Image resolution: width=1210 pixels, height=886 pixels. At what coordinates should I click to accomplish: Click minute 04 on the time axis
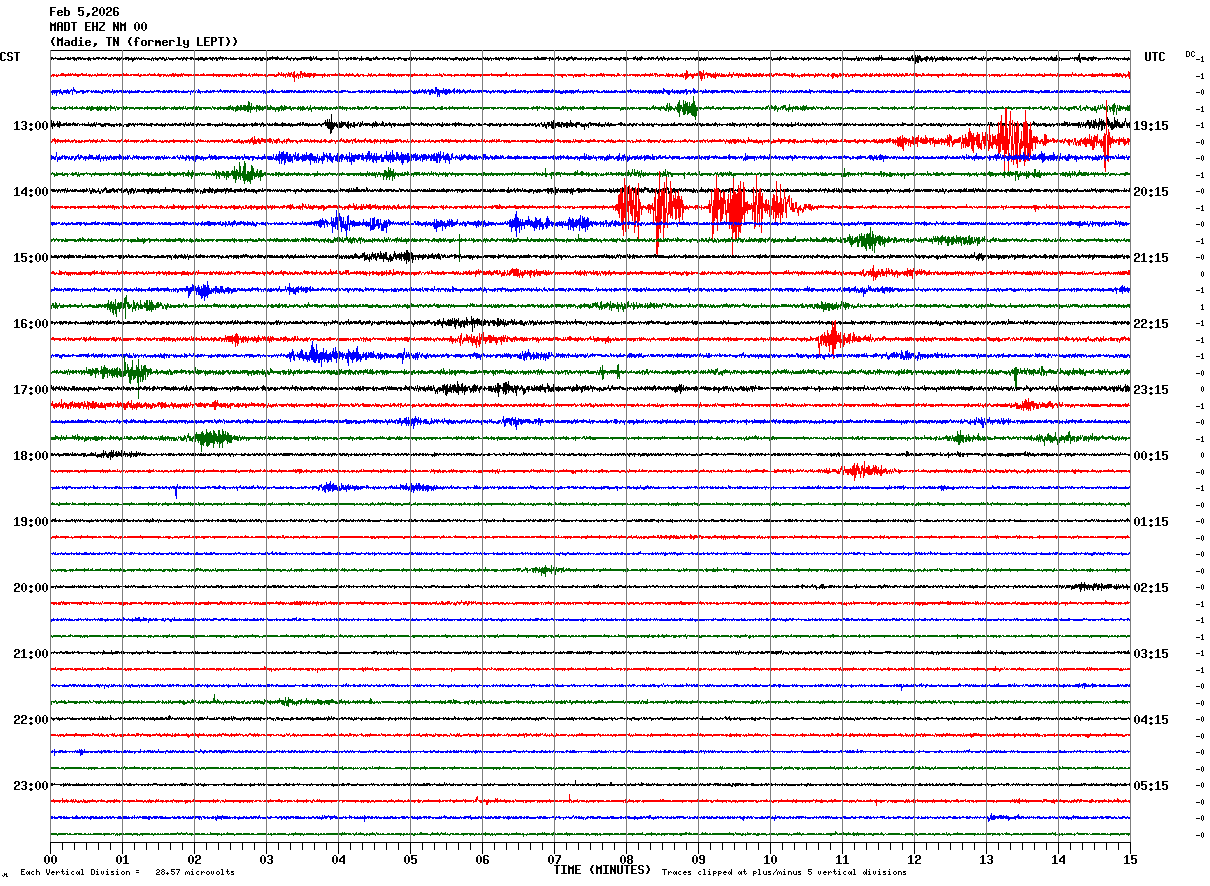[x=338, y=859]
